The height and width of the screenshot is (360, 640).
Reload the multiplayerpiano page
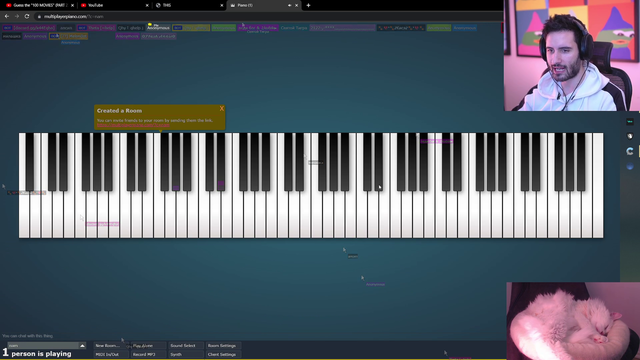(x=27, y=16)
